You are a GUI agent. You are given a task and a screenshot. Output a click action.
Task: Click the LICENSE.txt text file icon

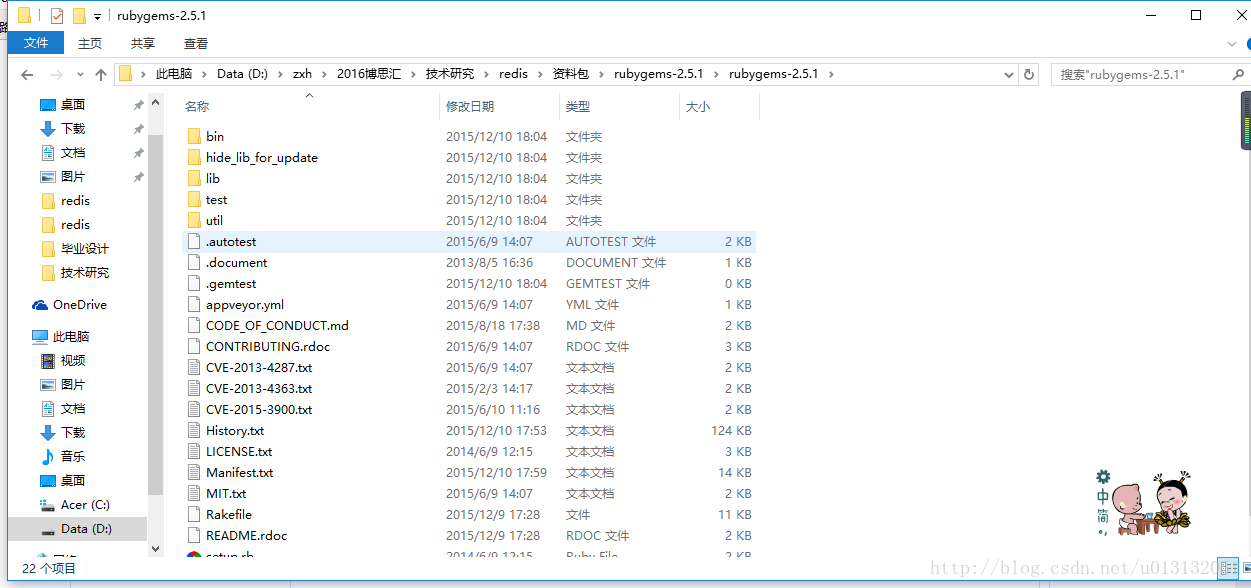point(194,451)
